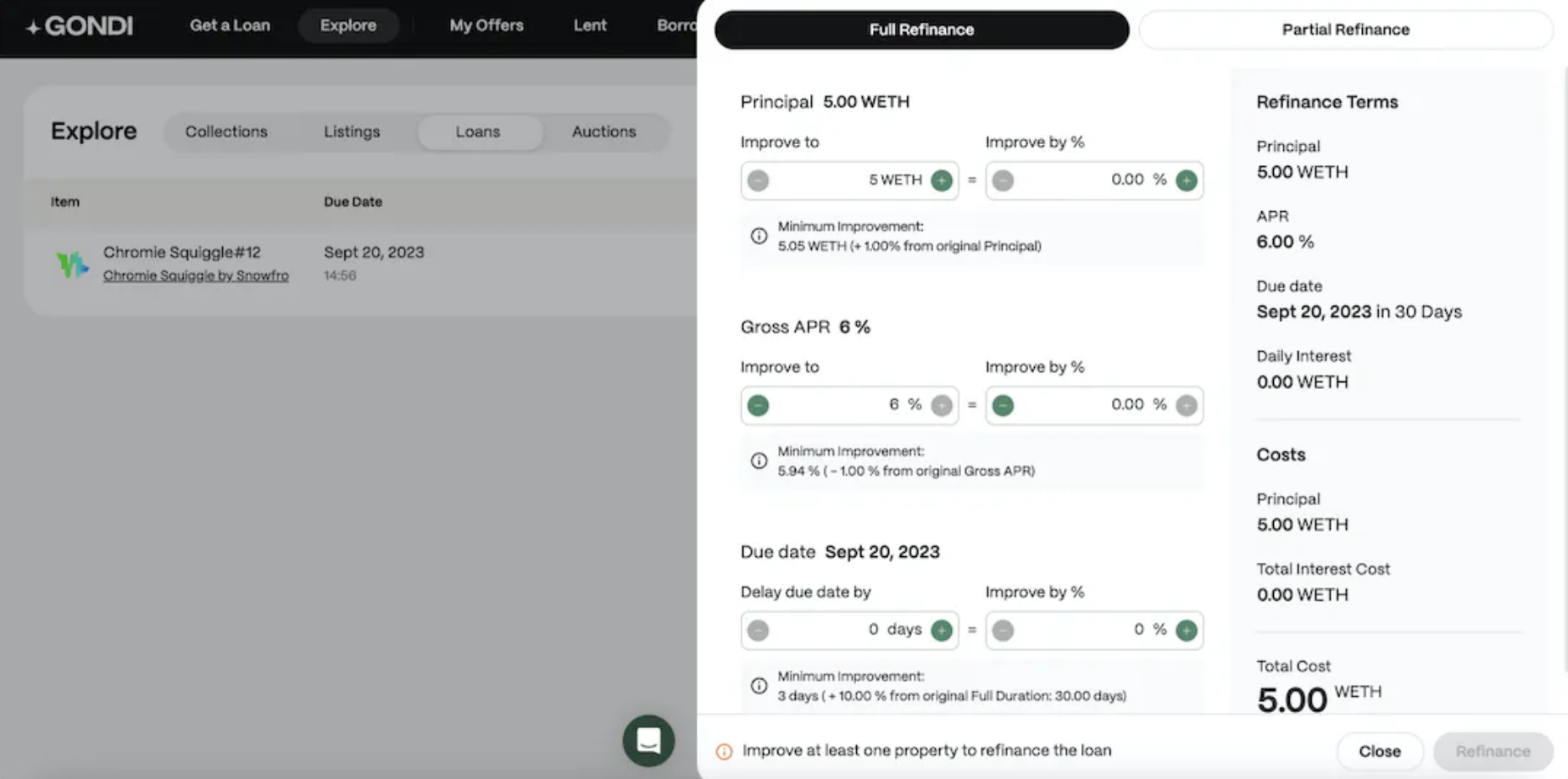Select Loans tab in Explore
The height and width of the screenshot is (779, 1568).
[478, 132]
